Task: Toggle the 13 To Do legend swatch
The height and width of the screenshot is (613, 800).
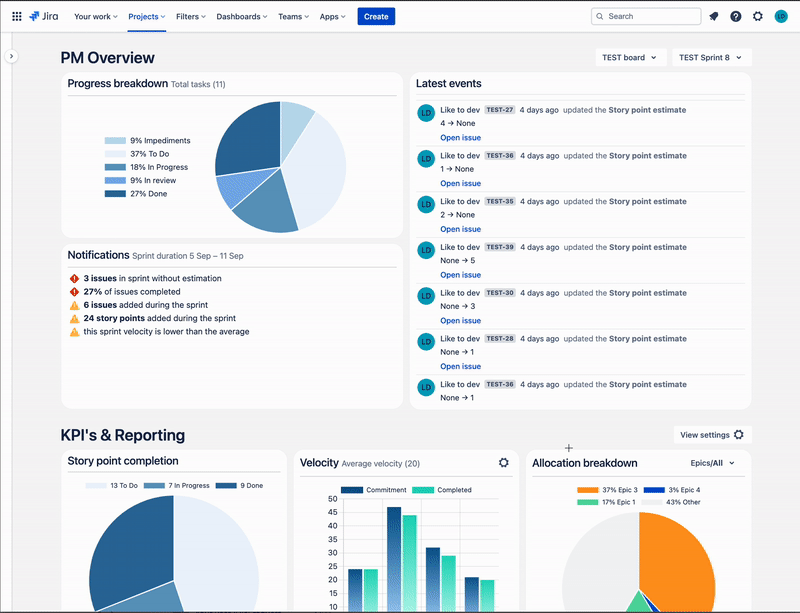Action: 96,486
